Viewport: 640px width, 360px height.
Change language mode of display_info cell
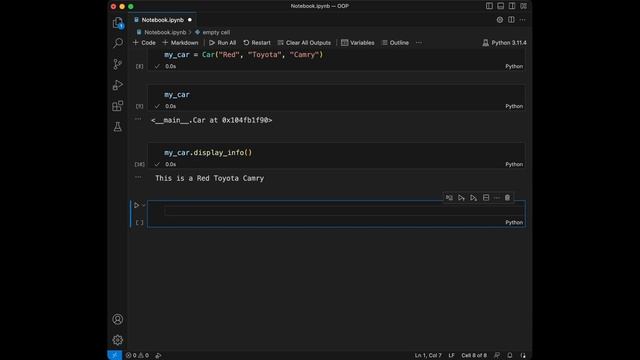(514, 164)
